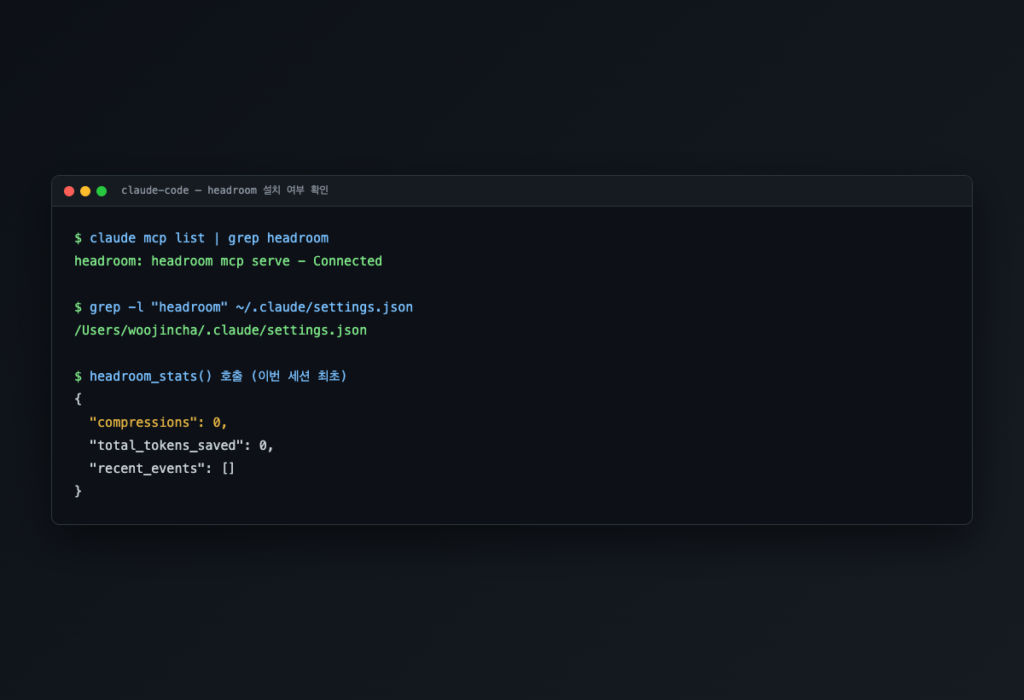The image size is (1024, 700).
Task: Click the red close window dot
Action: click(x=69, y=191)
